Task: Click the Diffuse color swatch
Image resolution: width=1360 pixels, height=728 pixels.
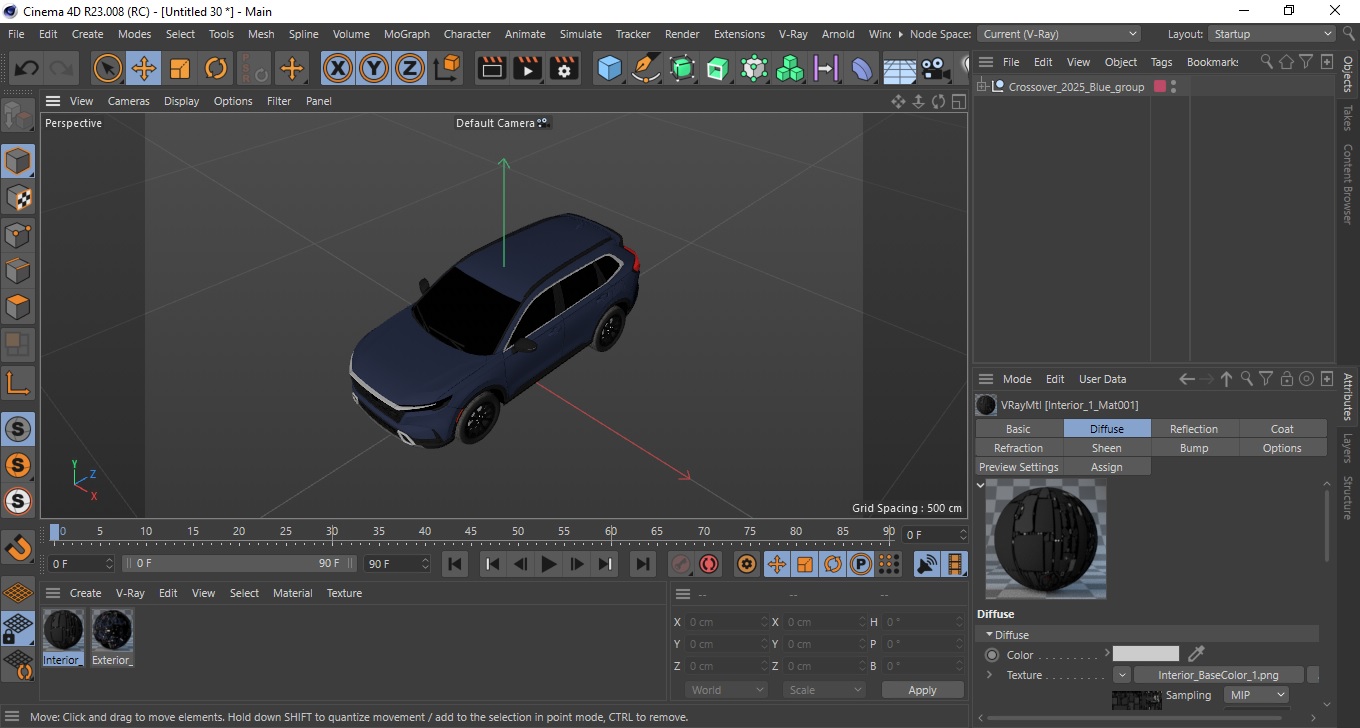Action: [x=1146, y=654]
